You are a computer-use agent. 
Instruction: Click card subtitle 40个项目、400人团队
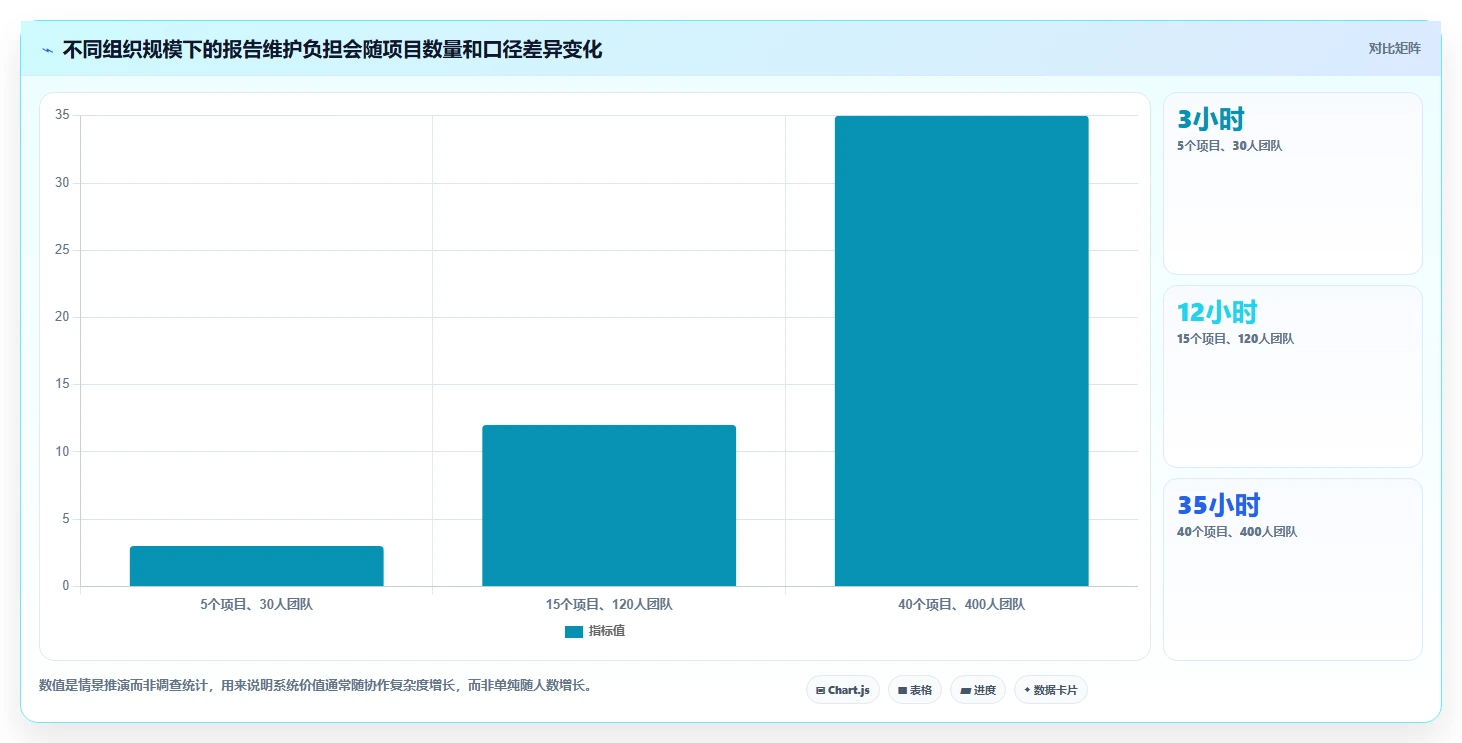(x=1237, y=532)
